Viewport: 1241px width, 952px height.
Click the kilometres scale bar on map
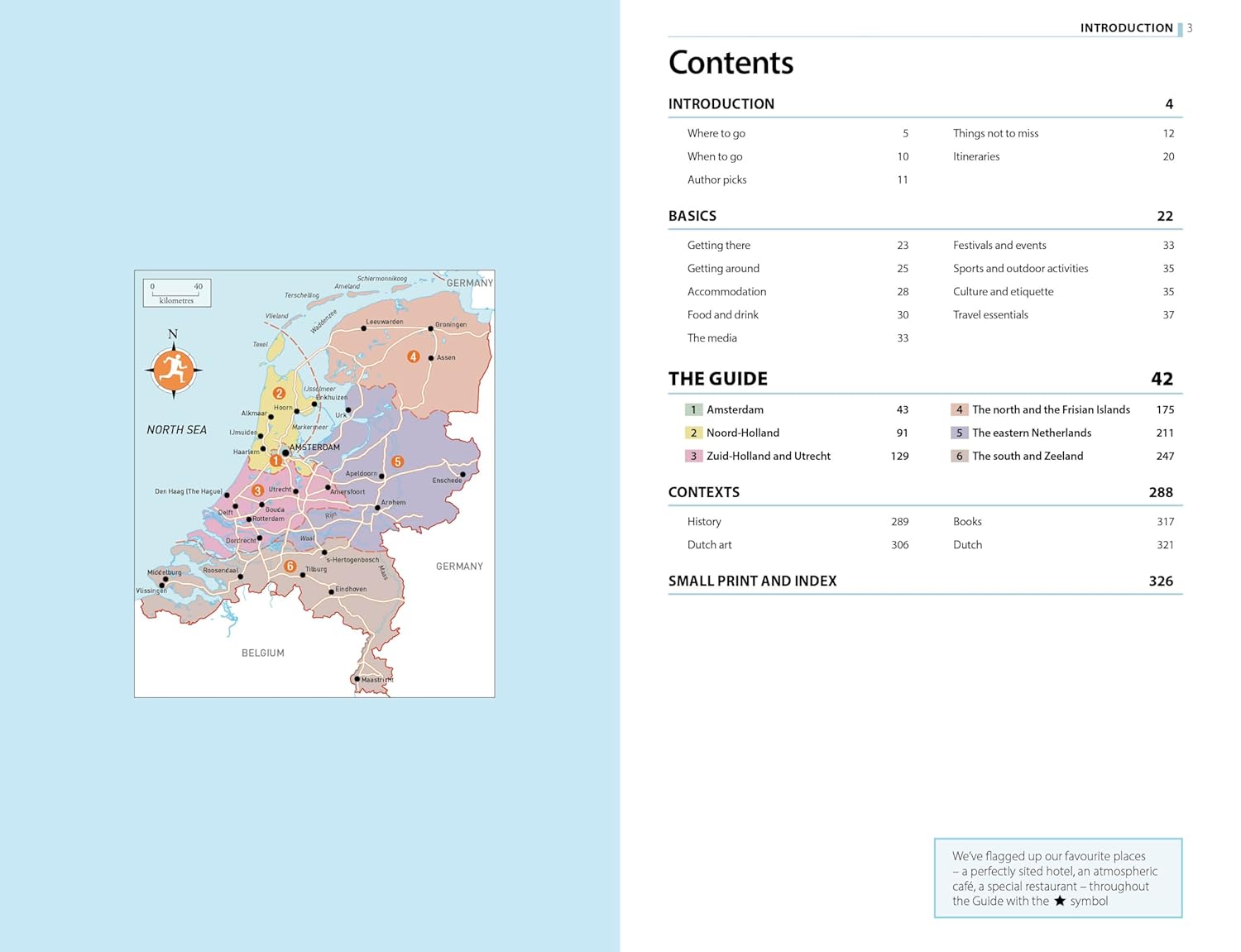(176, 293)
